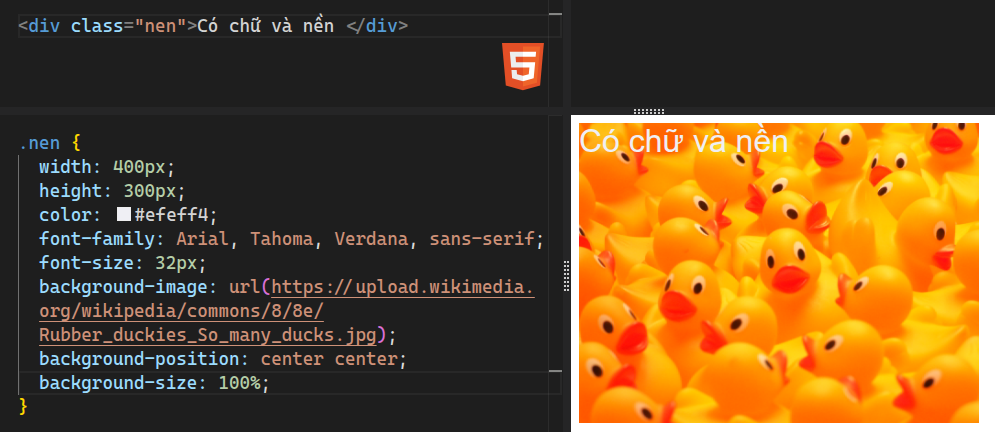This screenshot has width=995, height=432.
Task: Click the background-size 100% value
Action: (240, 383)
